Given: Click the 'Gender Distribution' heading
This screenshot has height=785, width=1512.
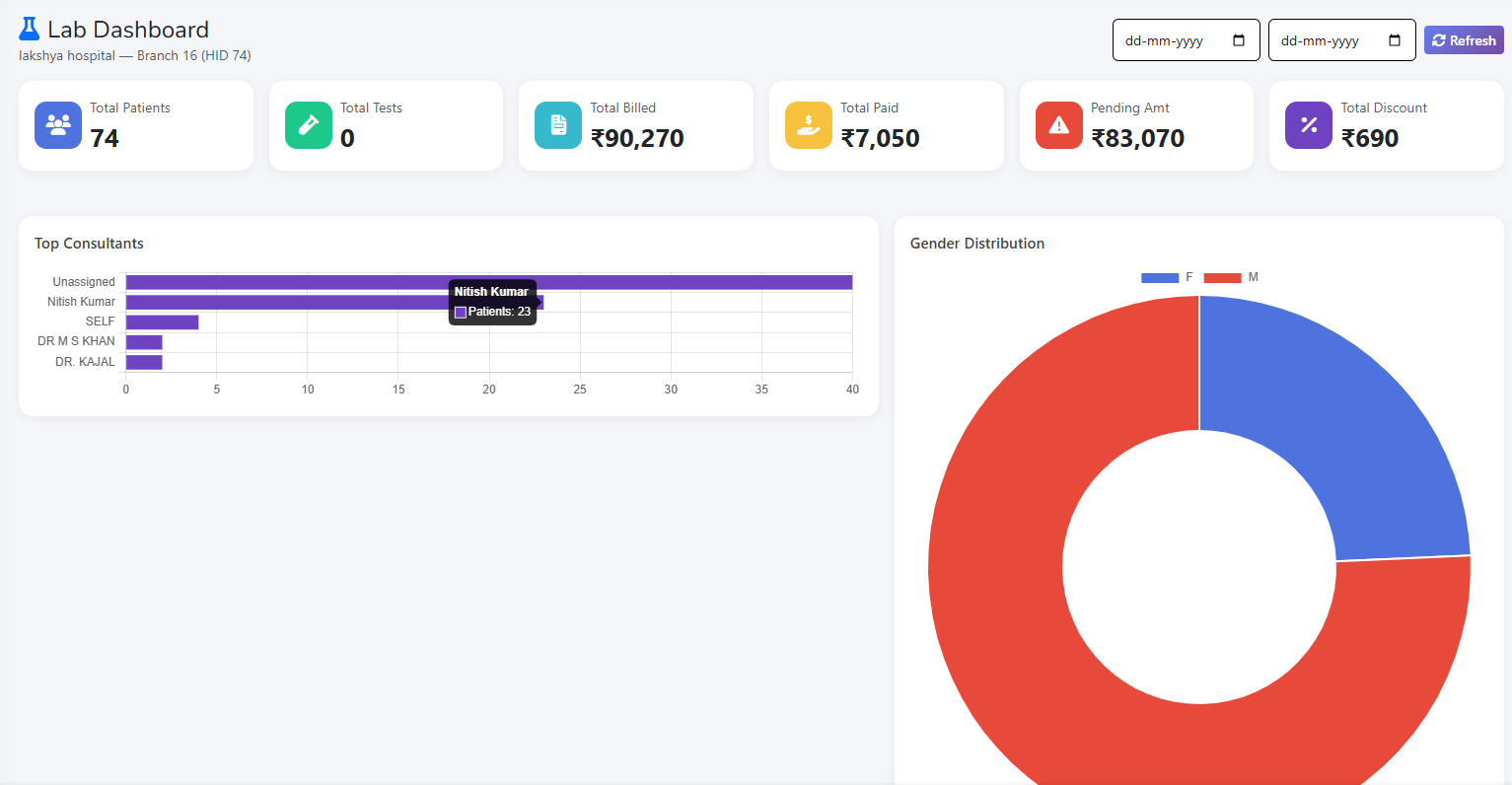Looking at the screenshot, I should pos(977,244).
